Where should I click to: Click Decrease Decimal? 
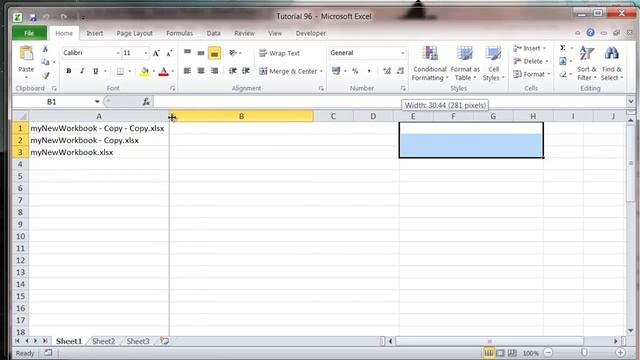coord(400,71)
